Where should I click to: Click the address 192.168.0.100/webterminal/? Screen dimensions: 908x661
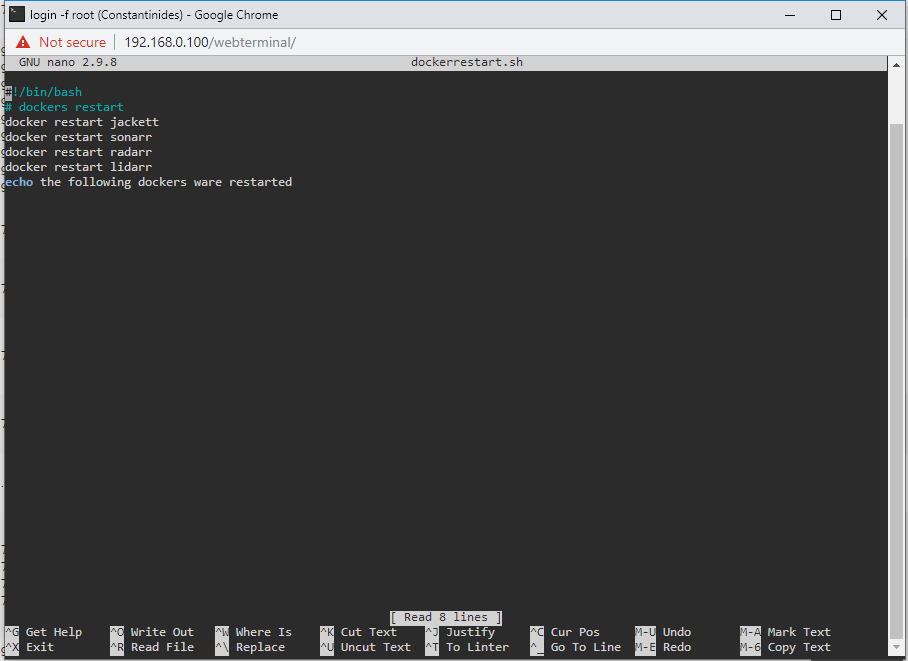point(210,42)
